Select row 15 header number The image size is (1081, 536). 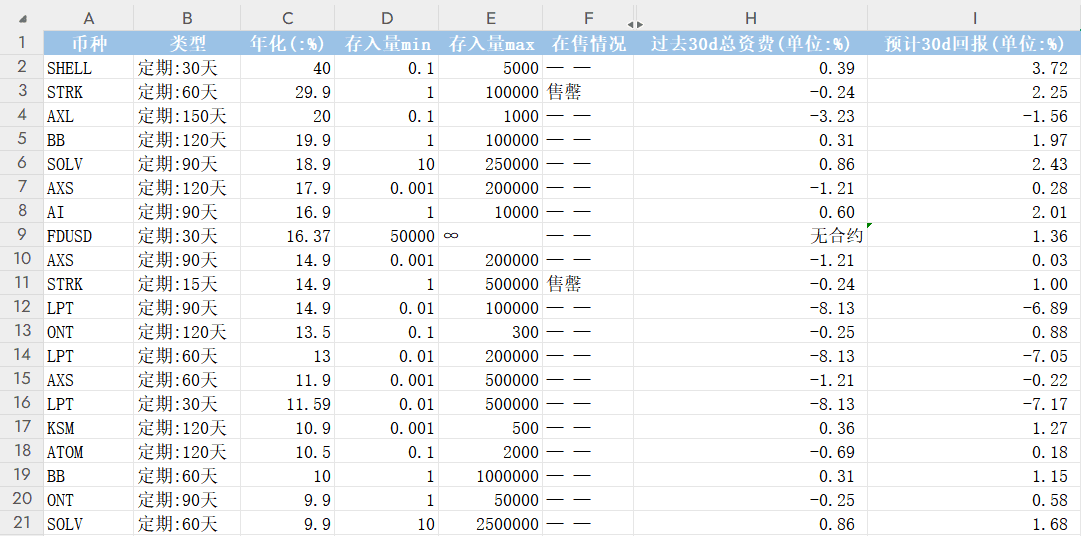(22, 379)
